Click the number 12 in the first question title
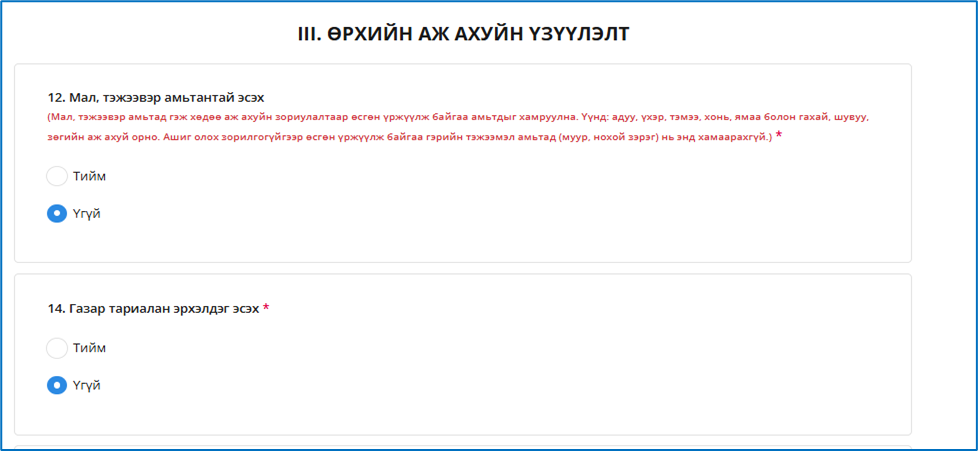978x451 pixels. pyautogui.click(x=55, y=97)
